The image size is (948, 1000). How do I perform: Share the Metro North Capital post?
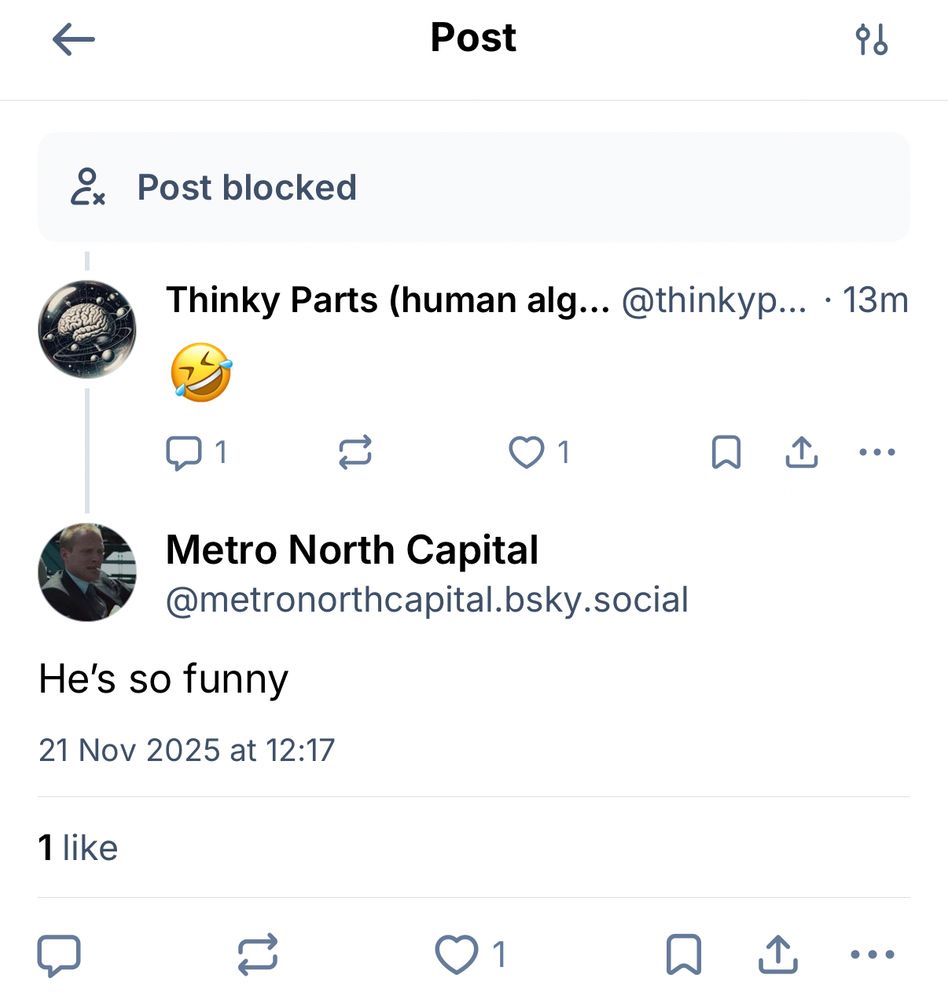point(776,955)
